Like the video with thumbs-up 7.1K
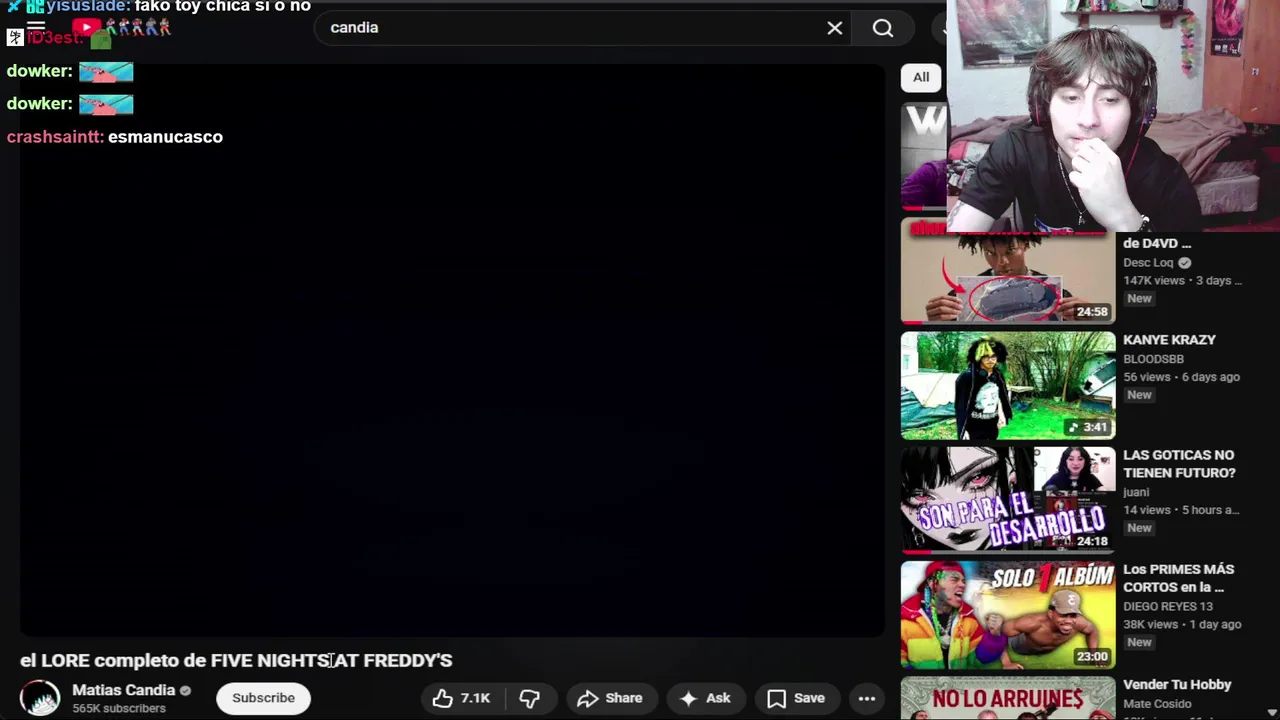The height and width of the screenshot is (720, 1280). pos(463,698)
